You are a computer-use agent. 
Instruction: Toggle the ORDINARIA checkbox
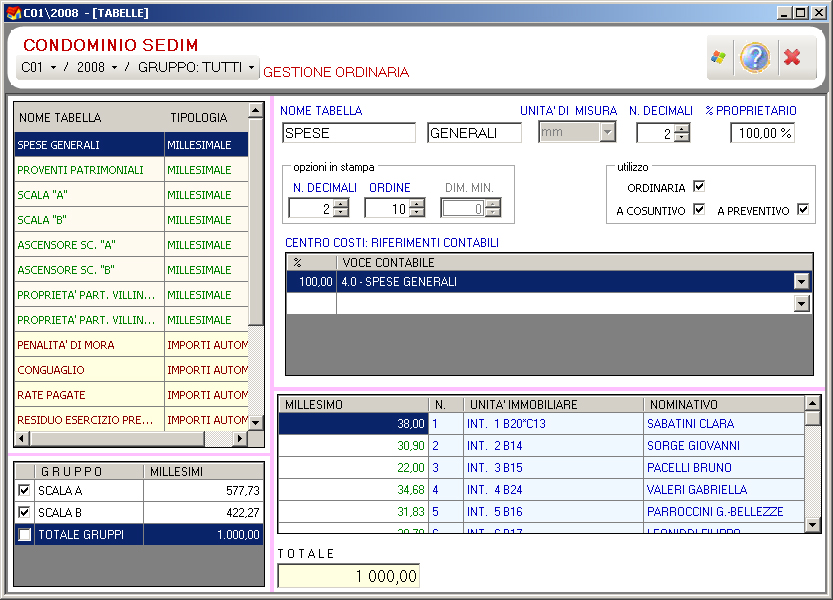coord(699,187)
